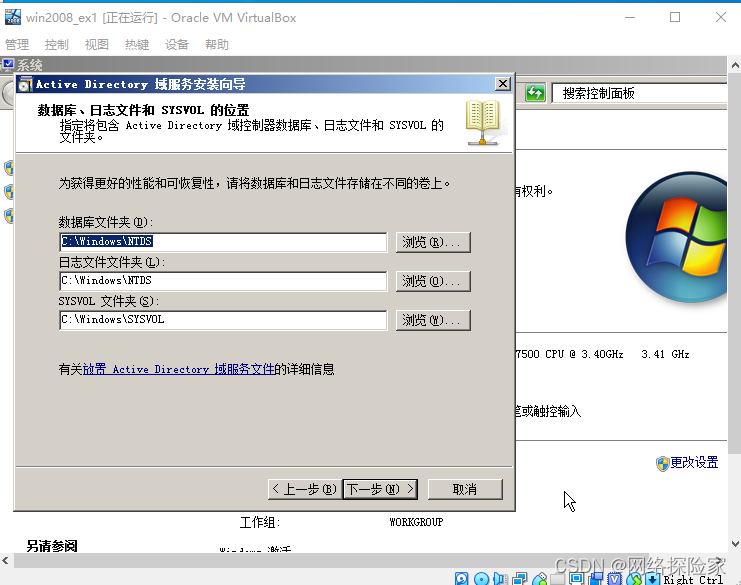Click the Right Ctrl host key label
The width and height of the screenshot is (741, 585).
(x=693, y=579)
